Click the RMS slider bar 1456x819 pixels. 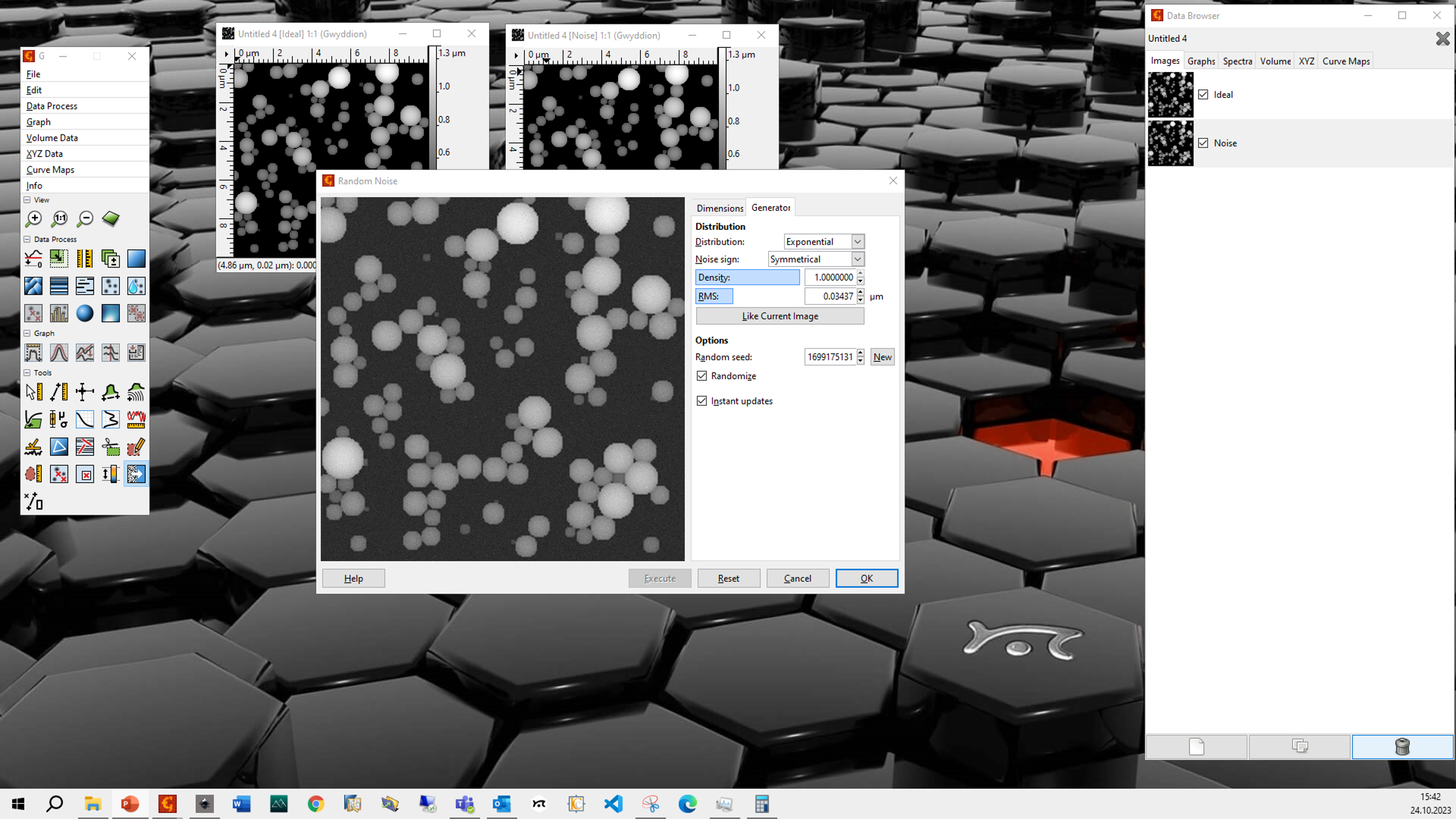point(747,296)
